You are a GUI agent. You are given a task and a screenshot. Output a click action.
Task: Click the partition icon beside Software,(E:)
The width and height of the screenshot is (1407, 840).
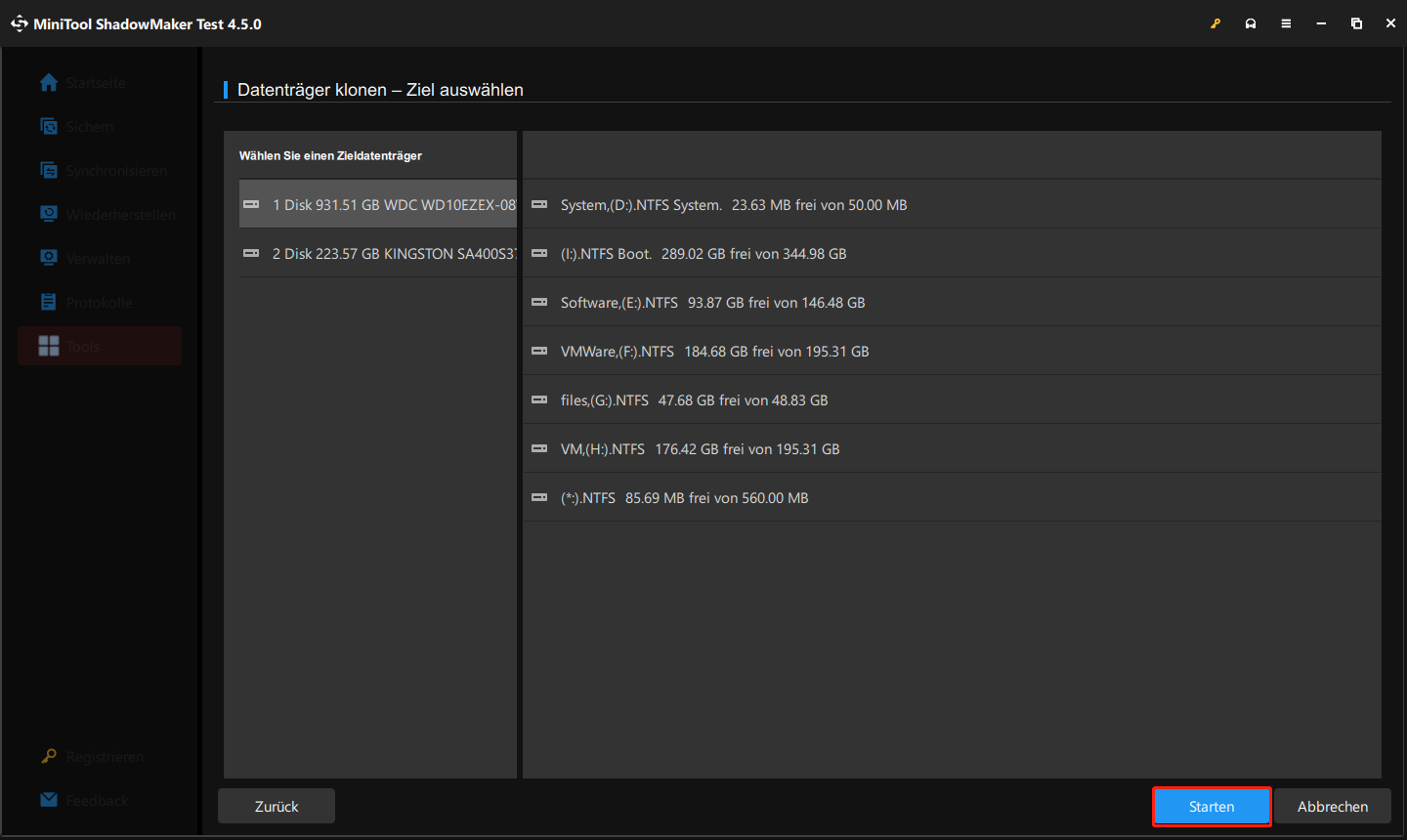[x=539, y=302]
